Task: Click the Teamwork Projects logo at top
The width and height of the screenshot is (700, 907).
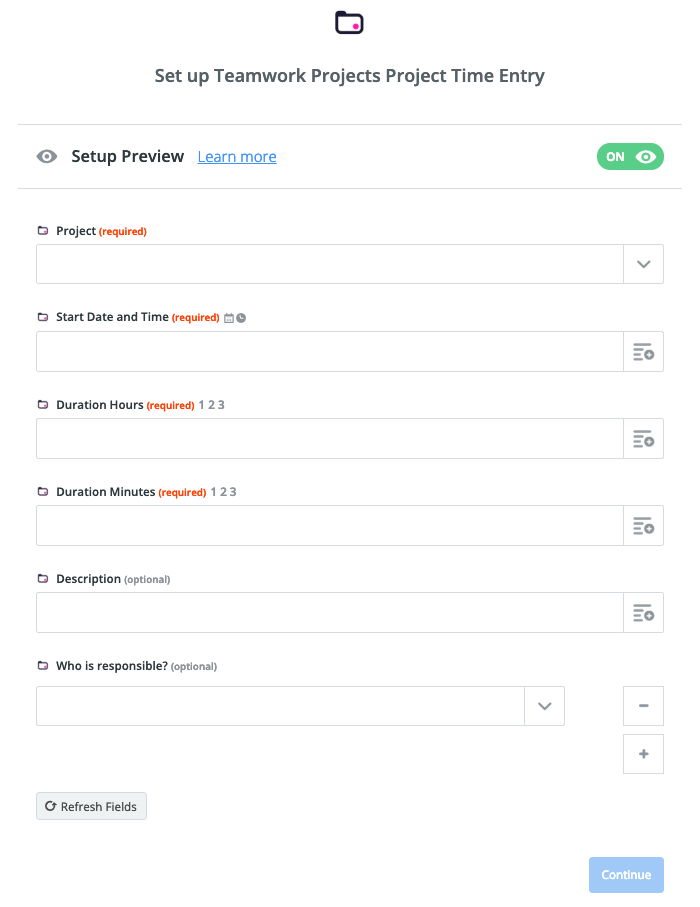Action: tap(349, 23)
